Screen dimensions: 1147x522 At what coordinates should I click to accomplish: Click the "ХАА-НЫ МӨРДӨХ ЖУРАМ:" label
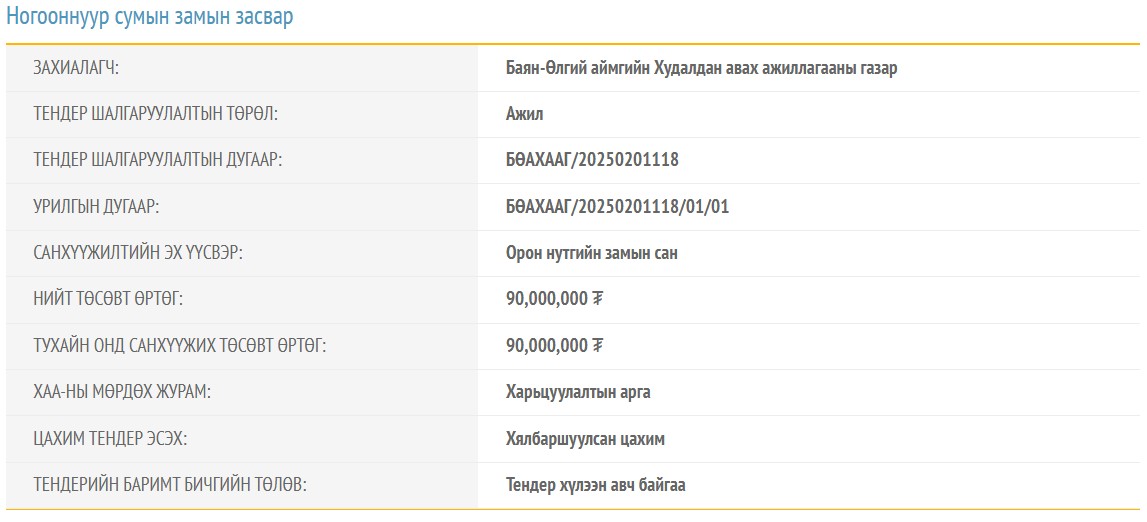[122, 392]
